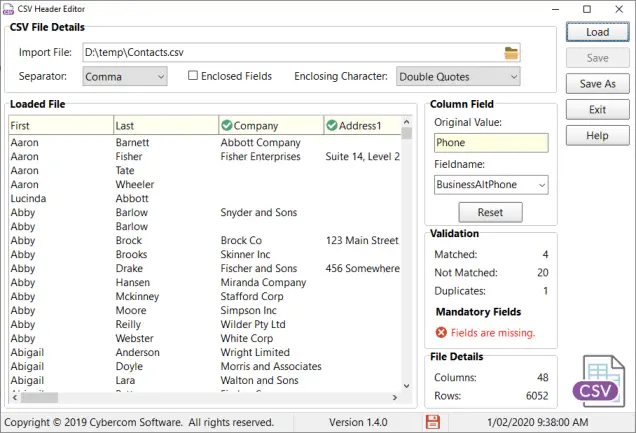Click the Brock Co company cell

pyautogui.click(x=241, y=240)
